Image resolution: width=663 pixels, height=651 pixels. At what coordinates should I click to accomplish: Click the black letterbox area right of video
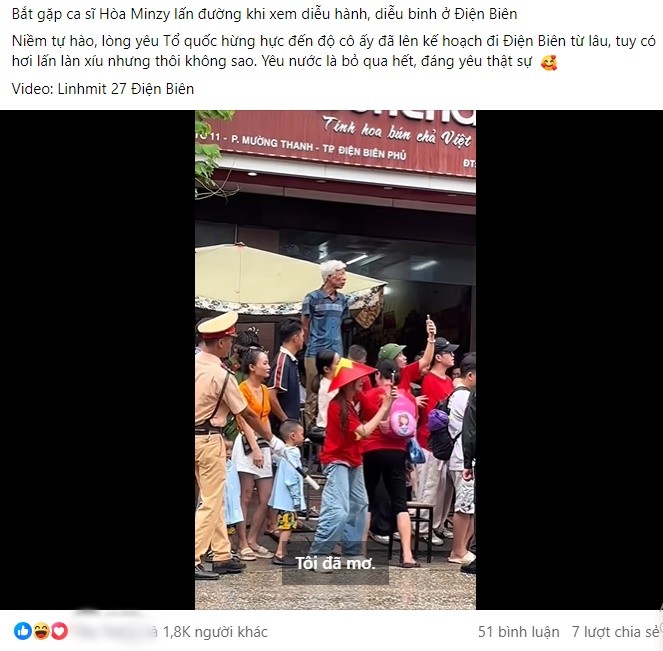coord(569,360)
